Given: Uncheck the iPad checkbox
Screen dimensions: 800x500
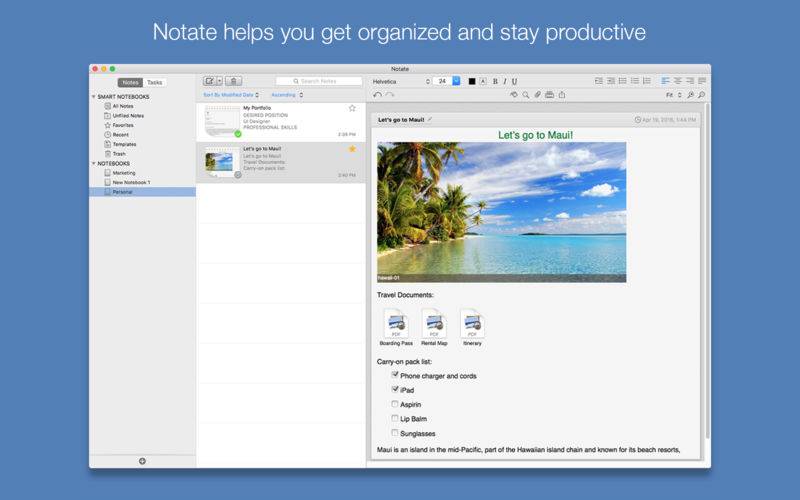Looking at the screenshot, I should pyautogui.click(x=395, y=389).
